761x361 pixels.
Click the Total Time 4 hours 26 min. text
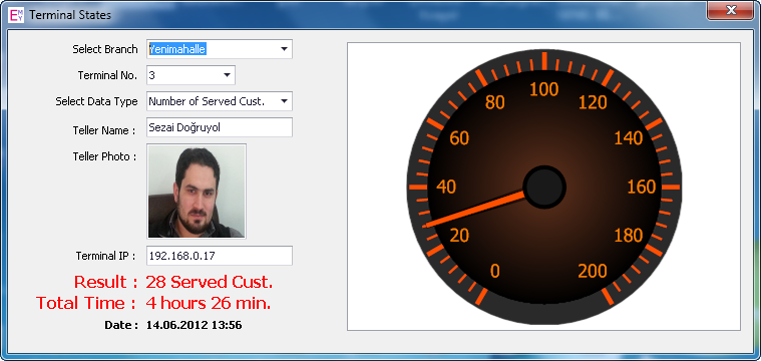coord(153,303)
